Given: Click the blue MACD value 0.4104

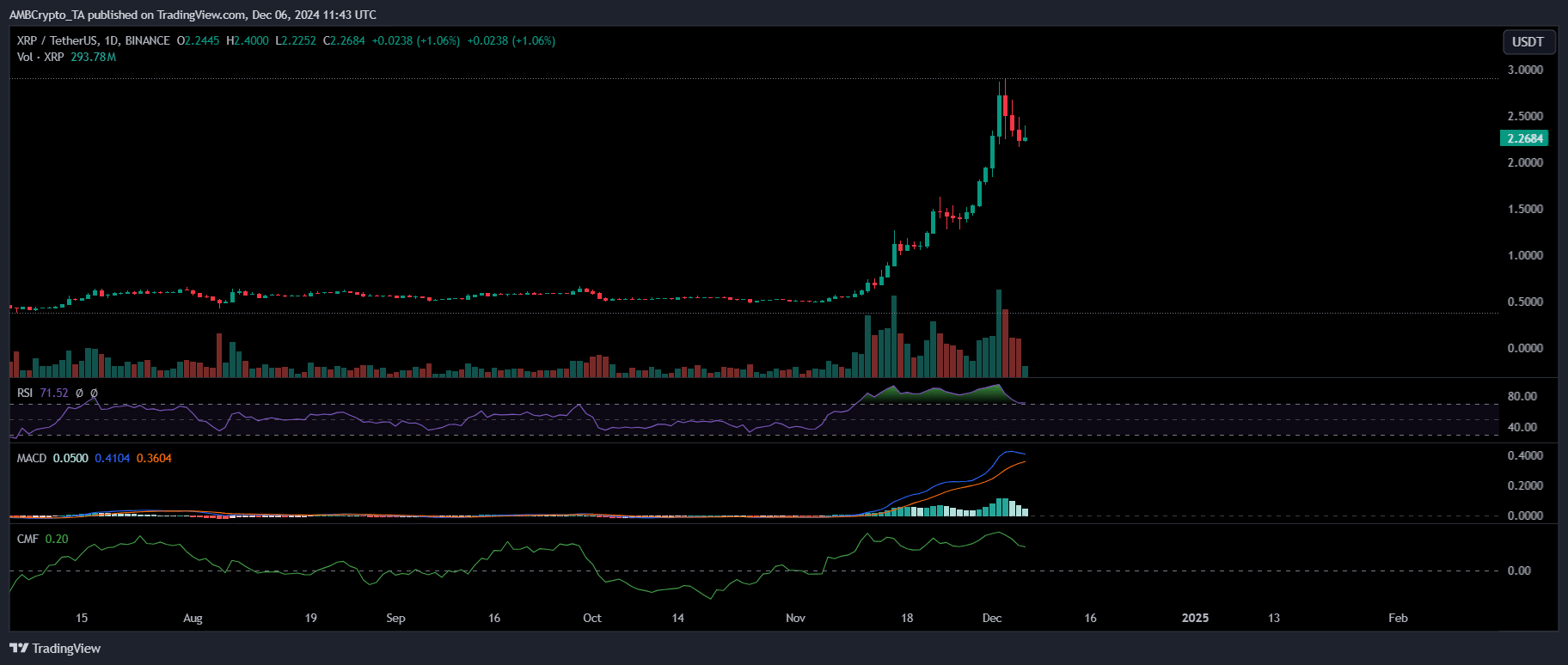Looking at the screenshot, I should (x=112, y=458).
